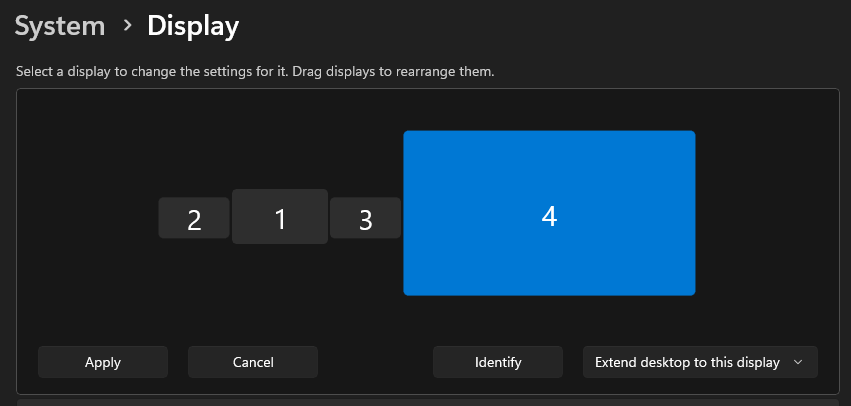
Task: Select the highlighted blue display 4
Action: (x=549, y=213)
